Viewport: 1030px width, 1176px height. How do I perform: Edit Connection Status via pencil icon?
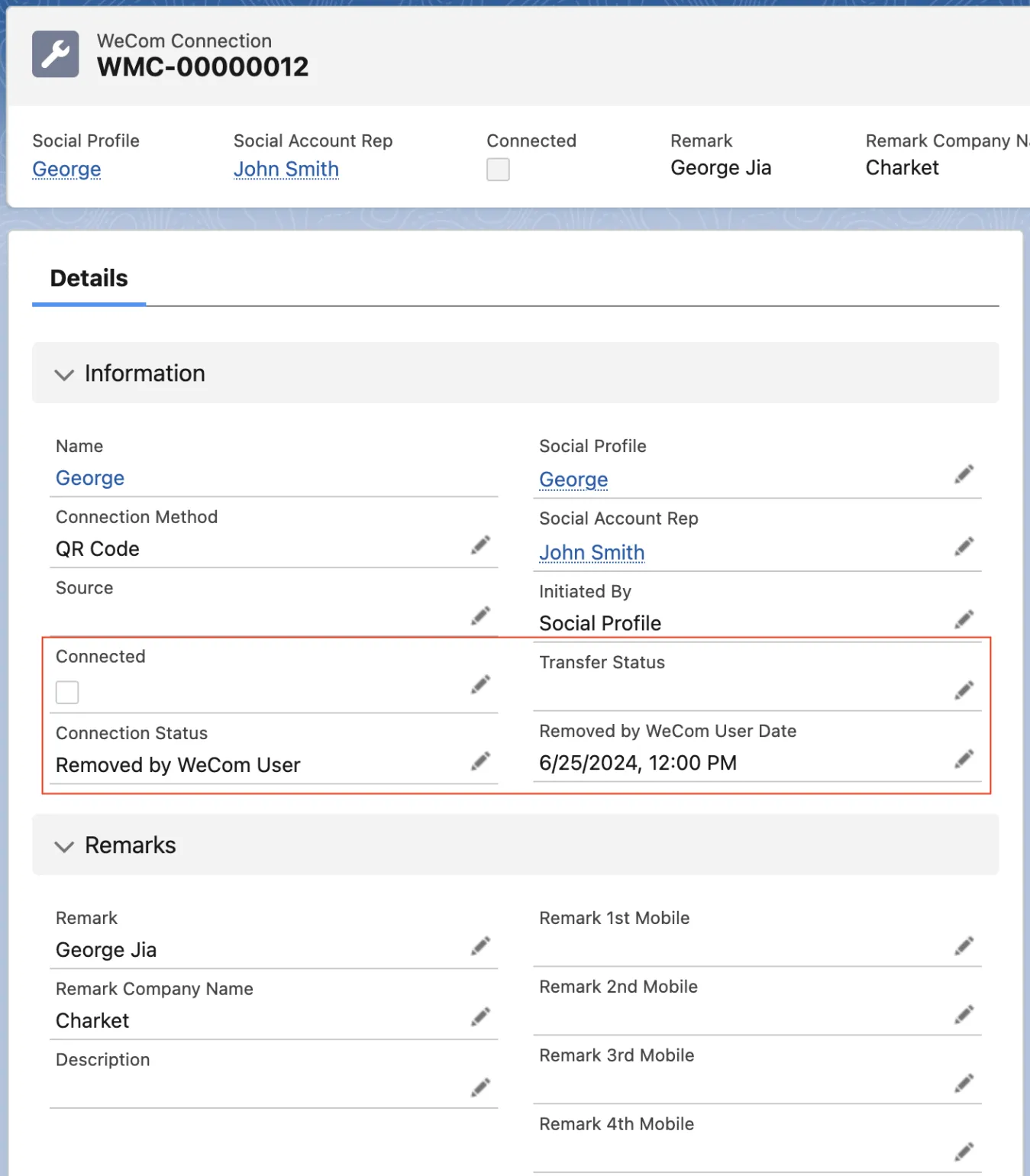(x=480, y=761)
